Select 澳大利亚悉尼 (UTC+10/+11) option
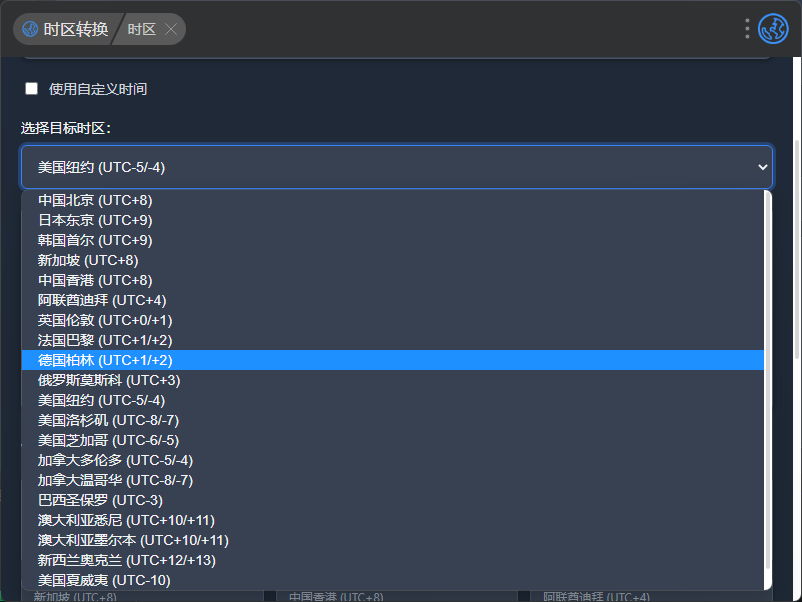The height and width of the screenshot is (602, 802). (126, 520)
